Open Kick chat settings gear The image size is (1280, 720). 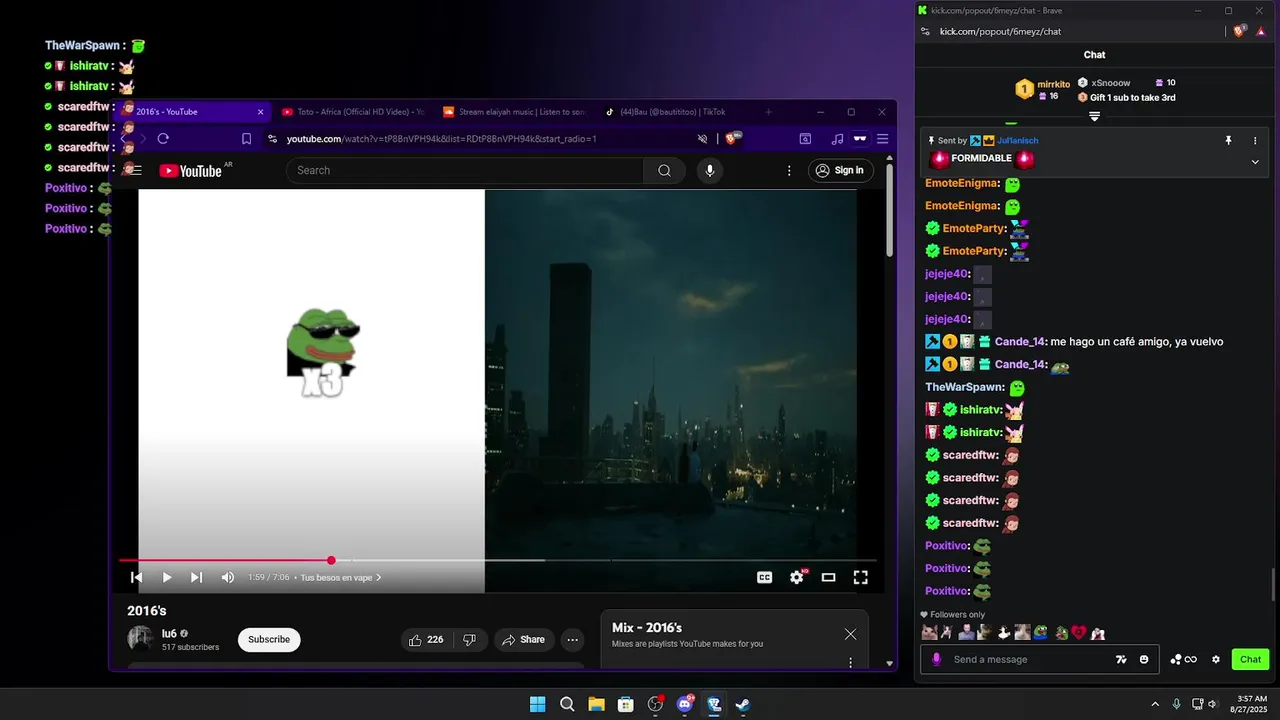point(1216,659)
